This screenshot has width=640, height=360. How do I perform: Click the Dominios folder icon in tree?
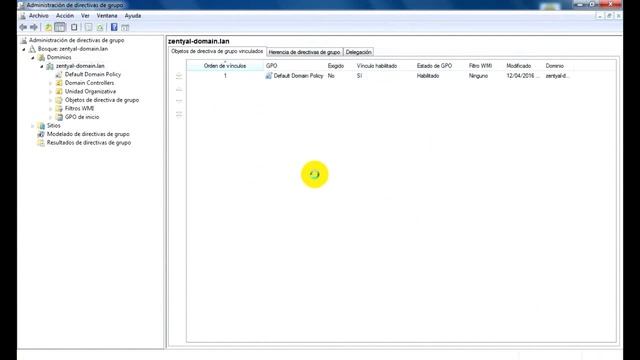coord(41,57)
